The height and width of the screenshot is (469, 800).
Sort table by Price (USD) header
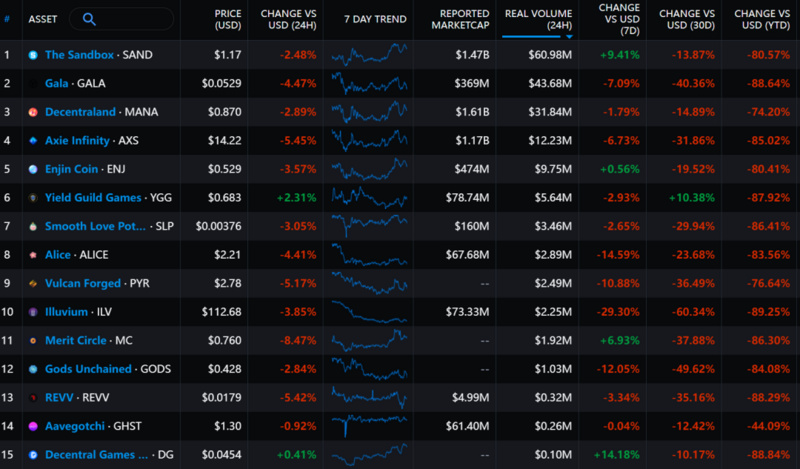(x=227, y=19)
